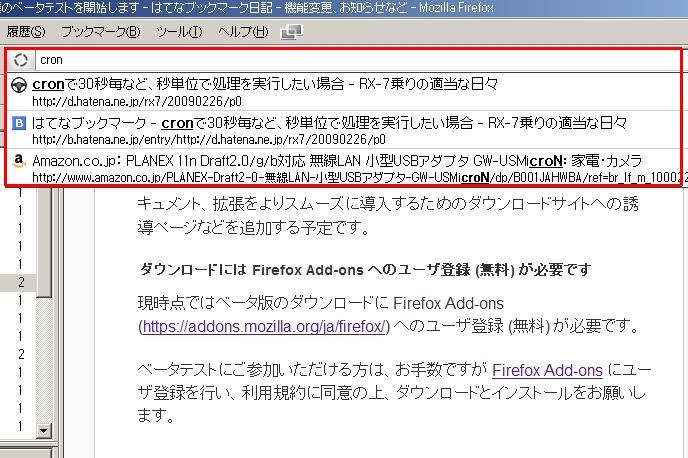Open the ブックマーク(B) bookmarks menu
Image resolution: width=688 pixels, height=458 pixels.
click(x=100, y=32)
